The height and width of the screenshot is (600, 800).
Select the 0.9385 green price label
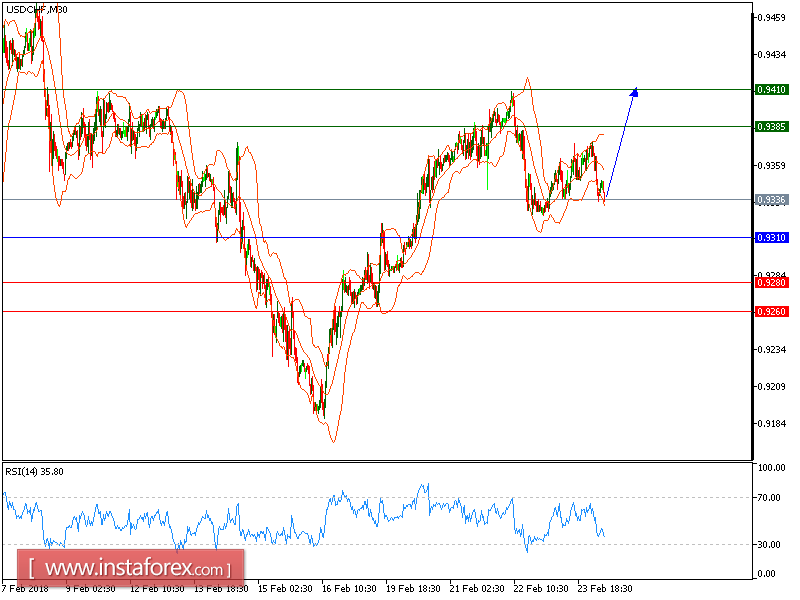pos(772,127)
